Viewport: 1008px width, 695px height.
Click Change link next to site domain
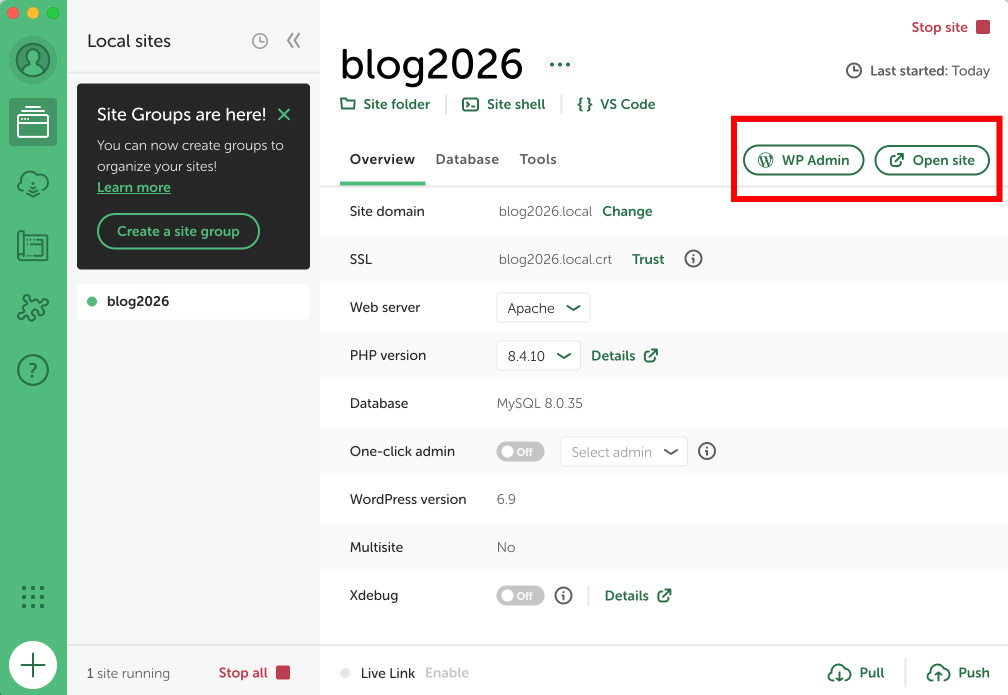click(x=627, y=212)
